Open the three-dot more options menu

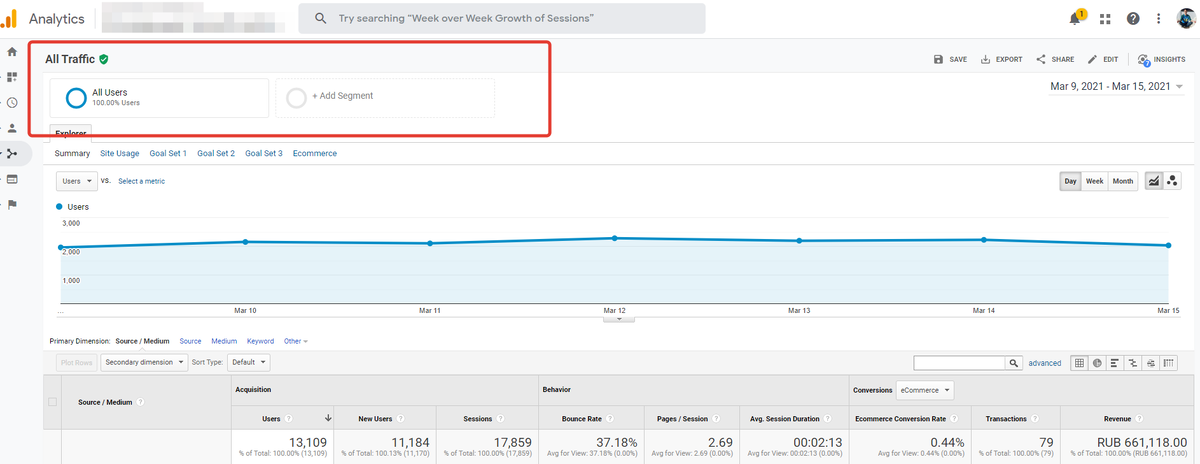point(1158,18)
